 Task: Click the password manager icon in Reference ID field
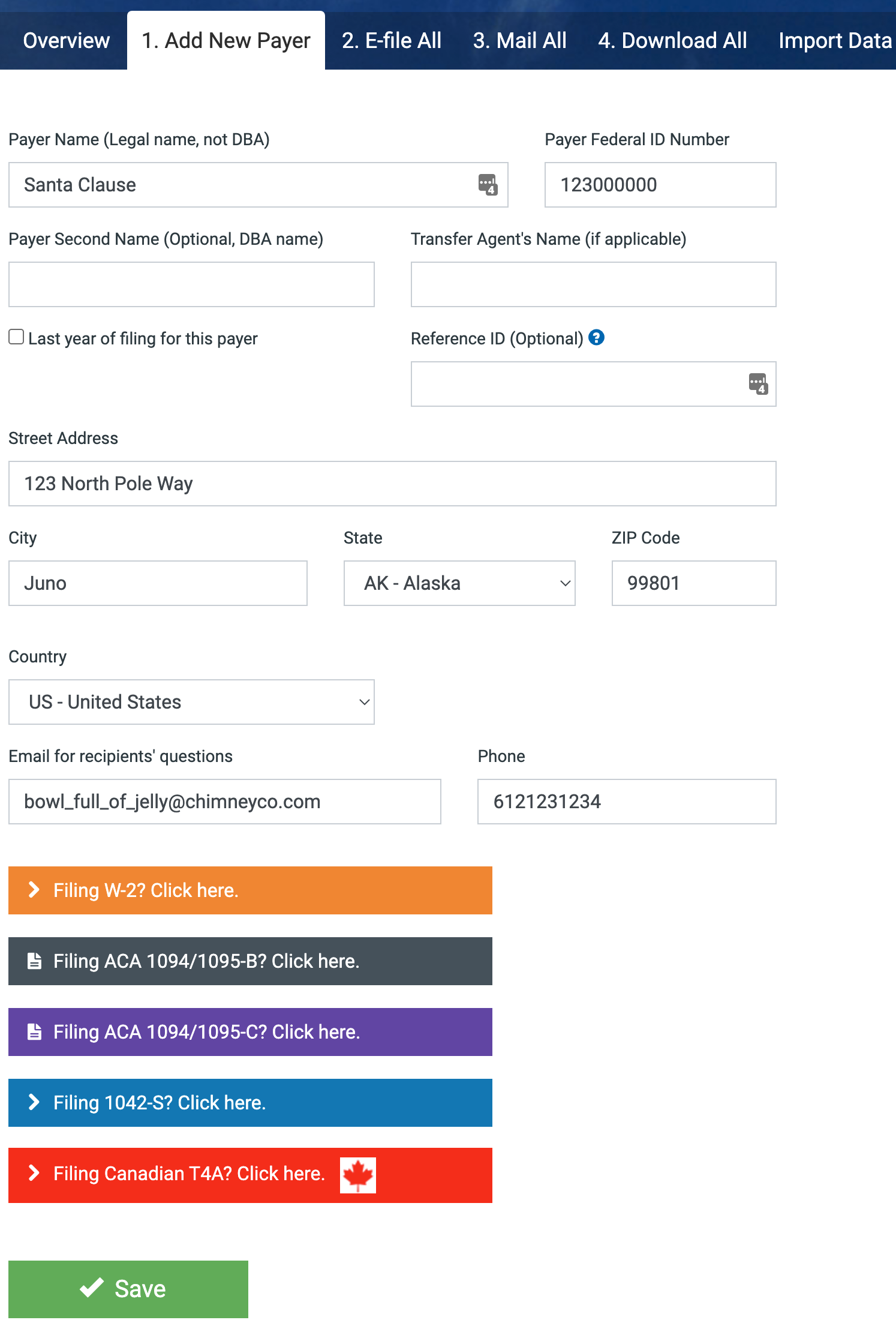click(x=758, y=383)
